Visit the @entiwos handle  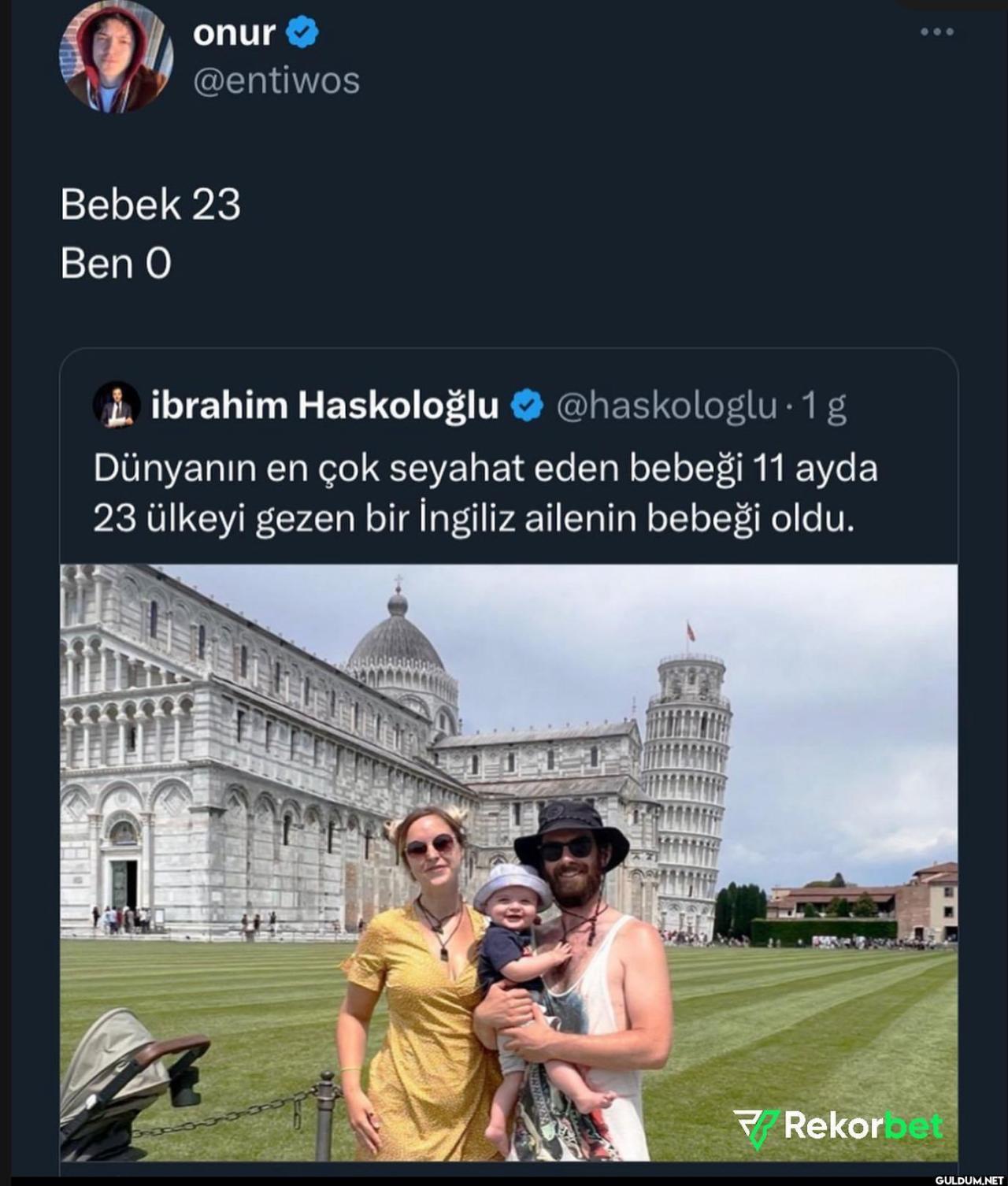point(276,81)
